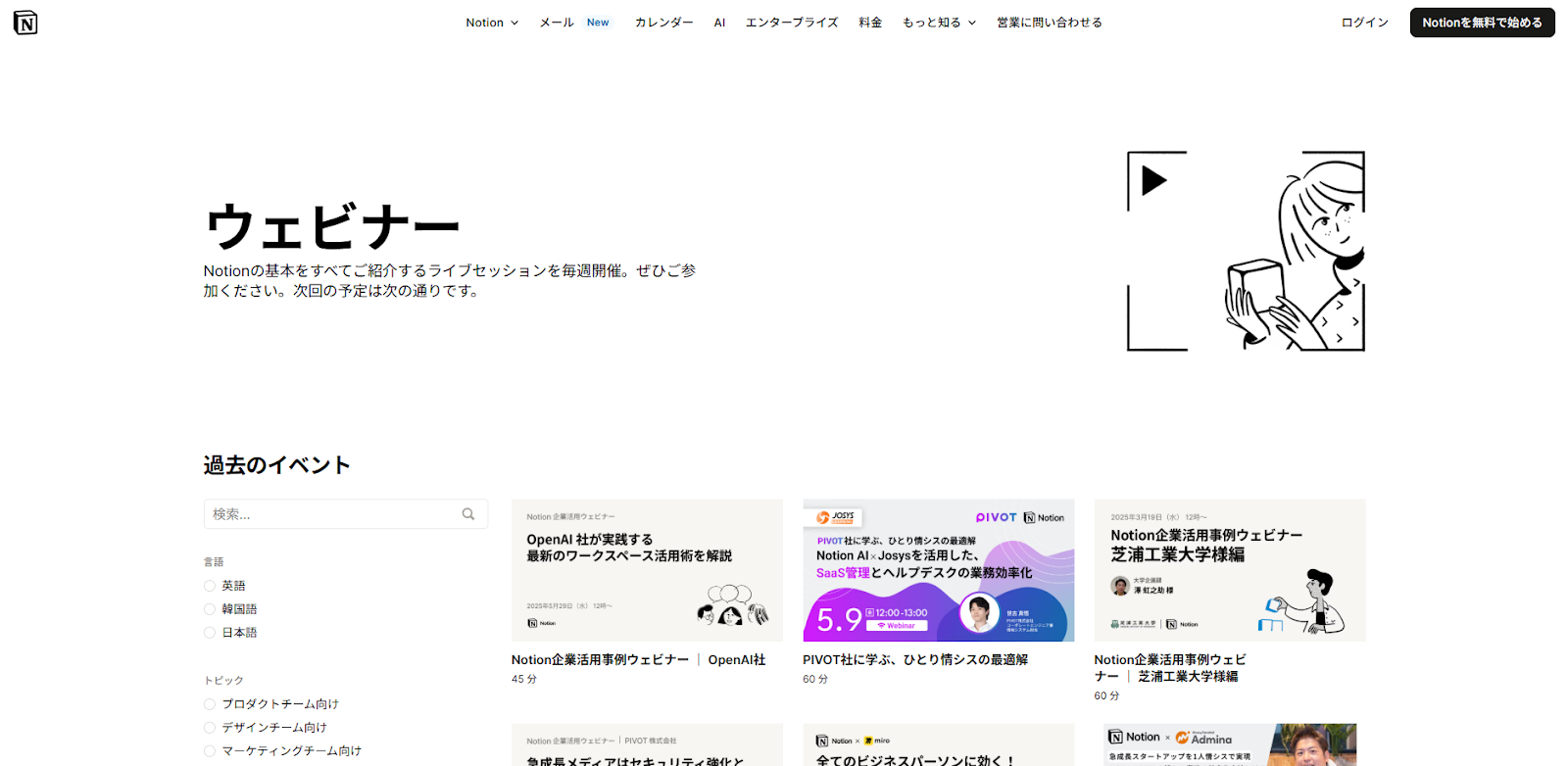Click Notionを無料で始める button
The width and height of the screenshot is (1568, 766).
[1482, 23]
